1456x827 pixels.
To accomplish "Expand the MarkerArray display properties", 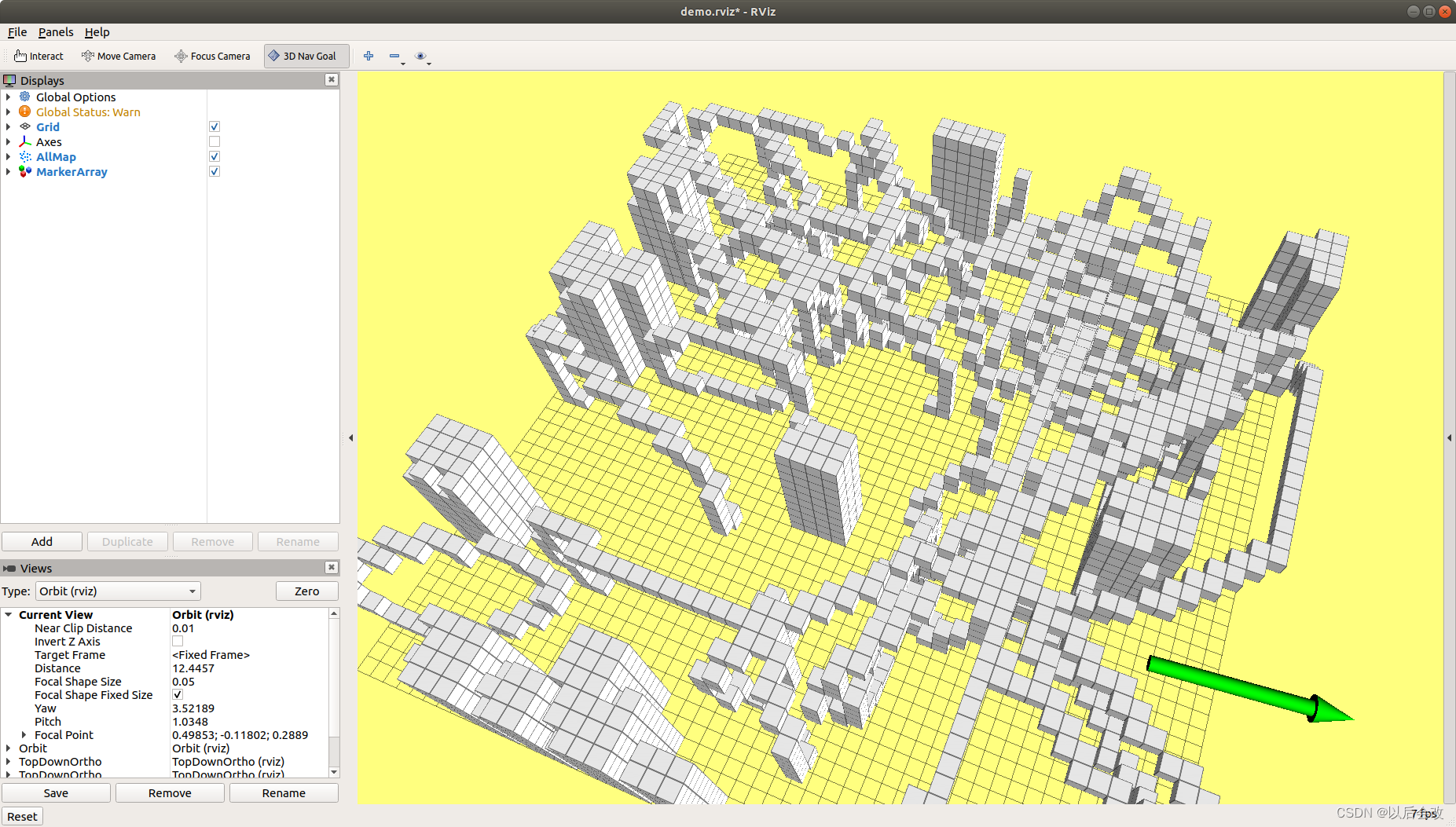I will coord(9,171).
